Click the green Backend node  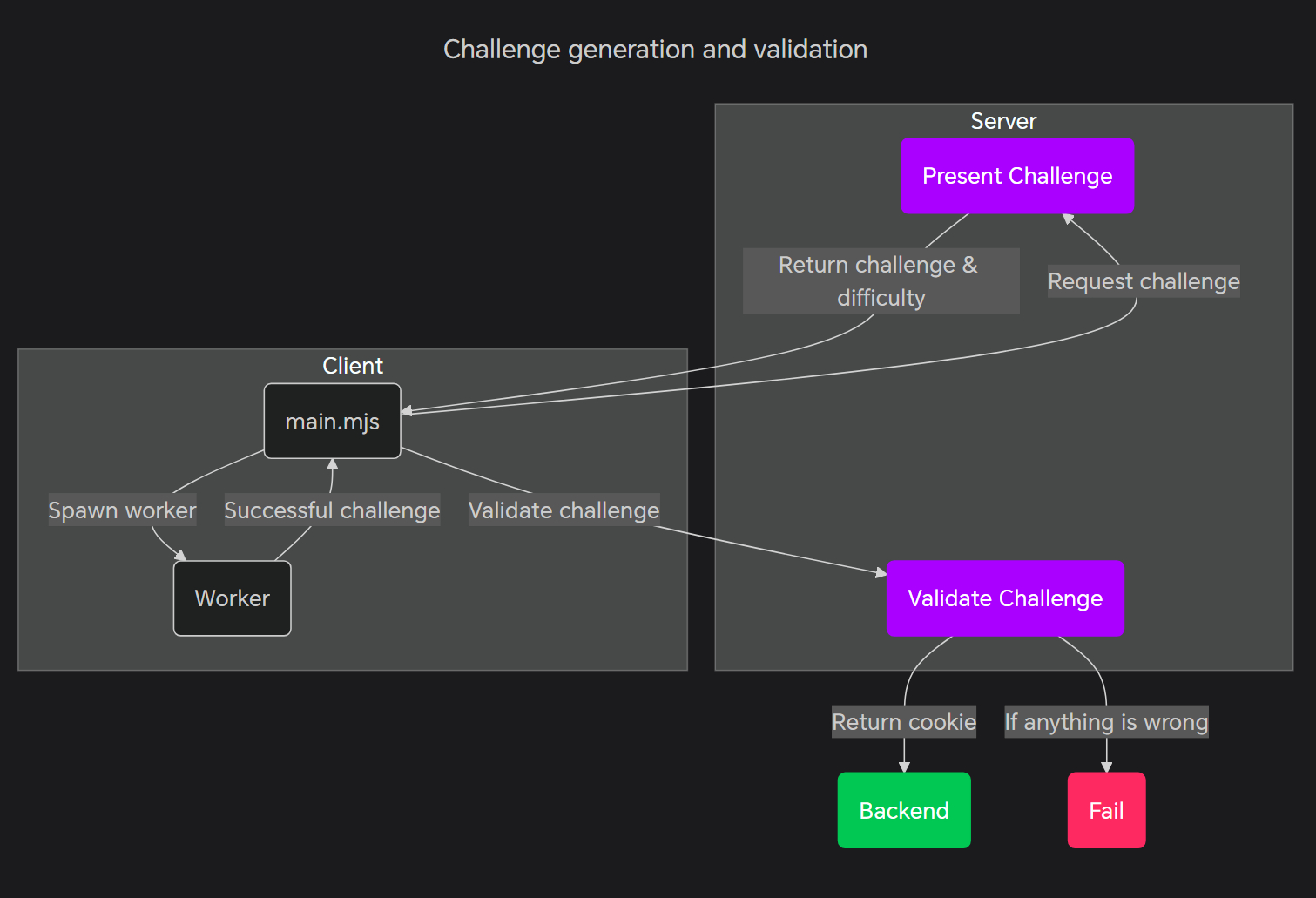904,810
